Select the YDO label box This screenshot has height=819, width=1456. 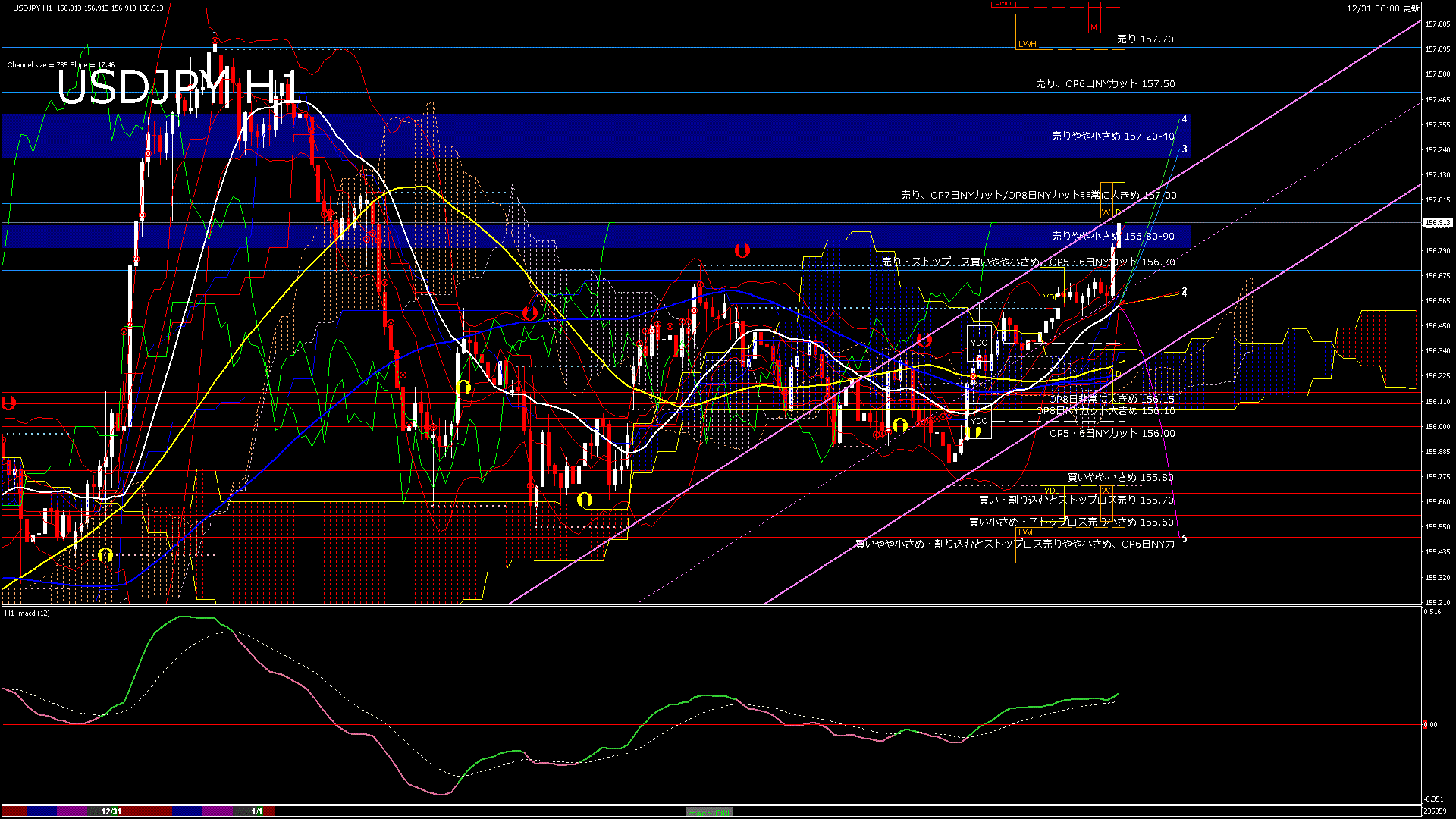click(979, 421)
